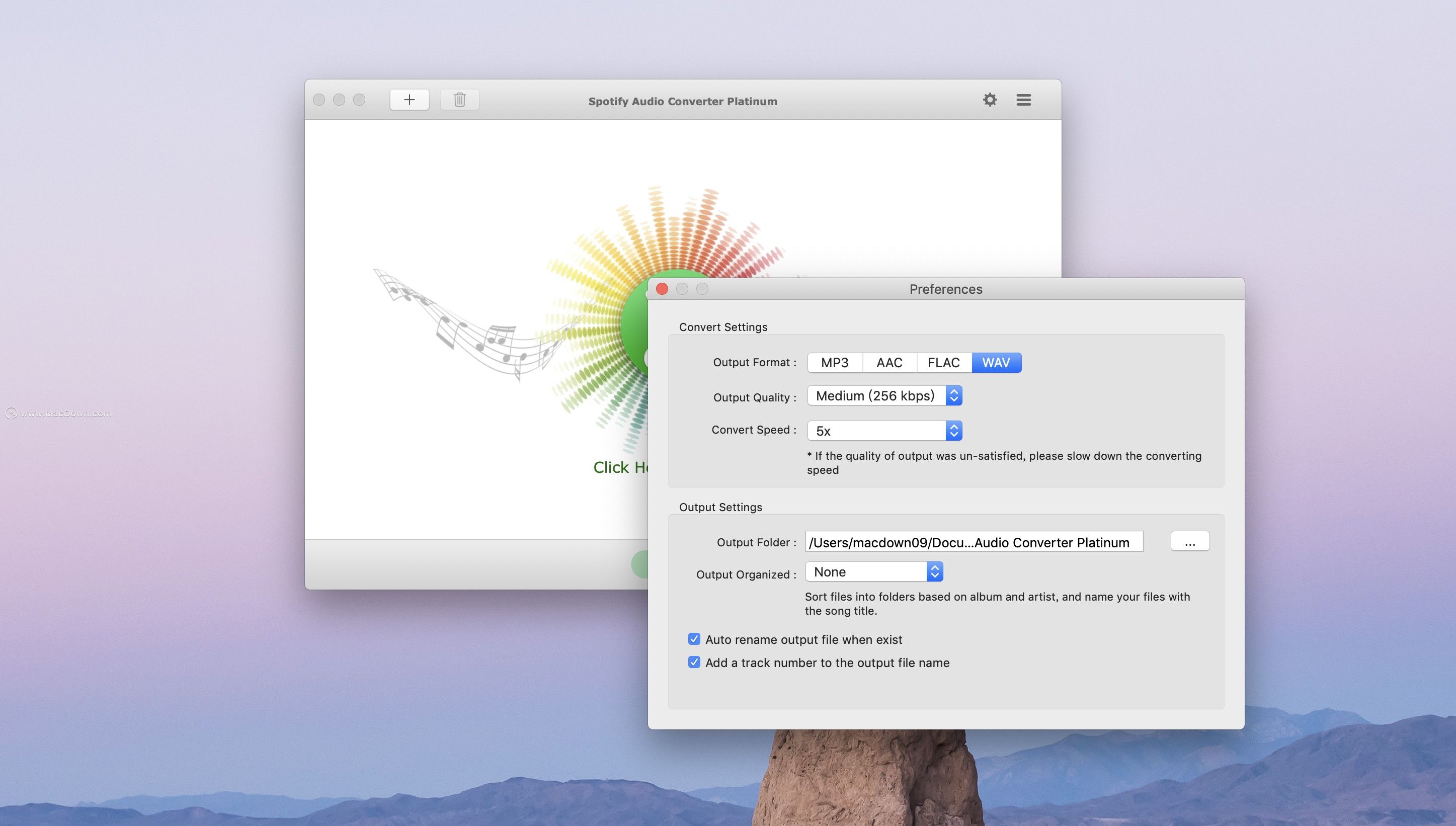The image size is (1456, 826).
Task: Click the plus add-songs button in main window
Action: click(409, 100)
